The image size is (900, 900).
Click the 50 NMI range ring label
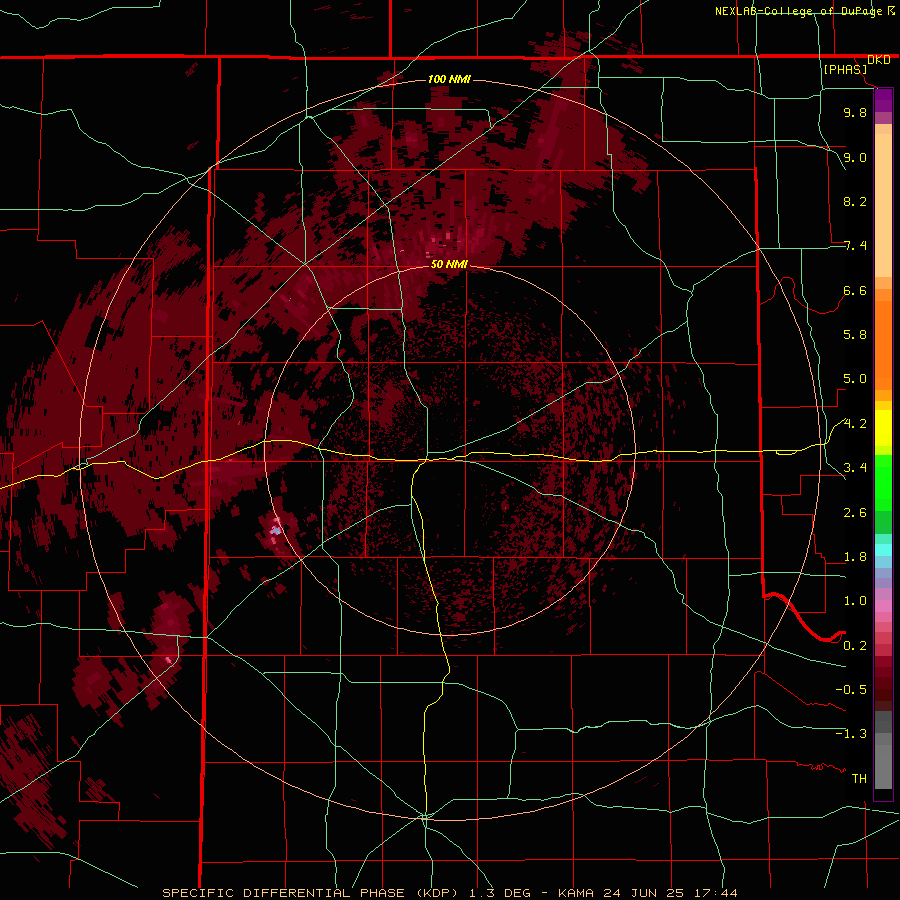(x=449, y=264)
